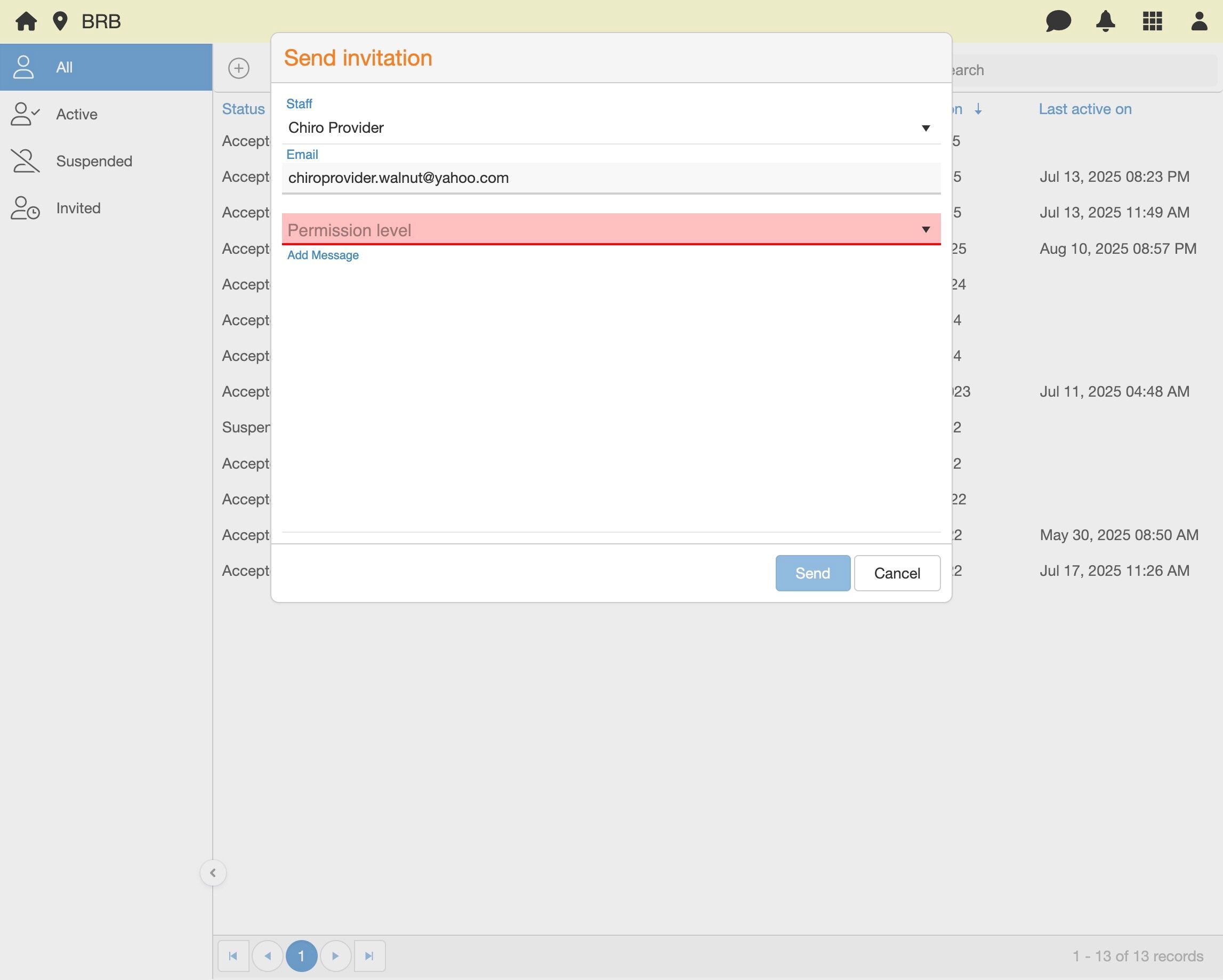Screen dimensions: 1223x980
Task: Jump to last page arrow
Action: (369, 956)
